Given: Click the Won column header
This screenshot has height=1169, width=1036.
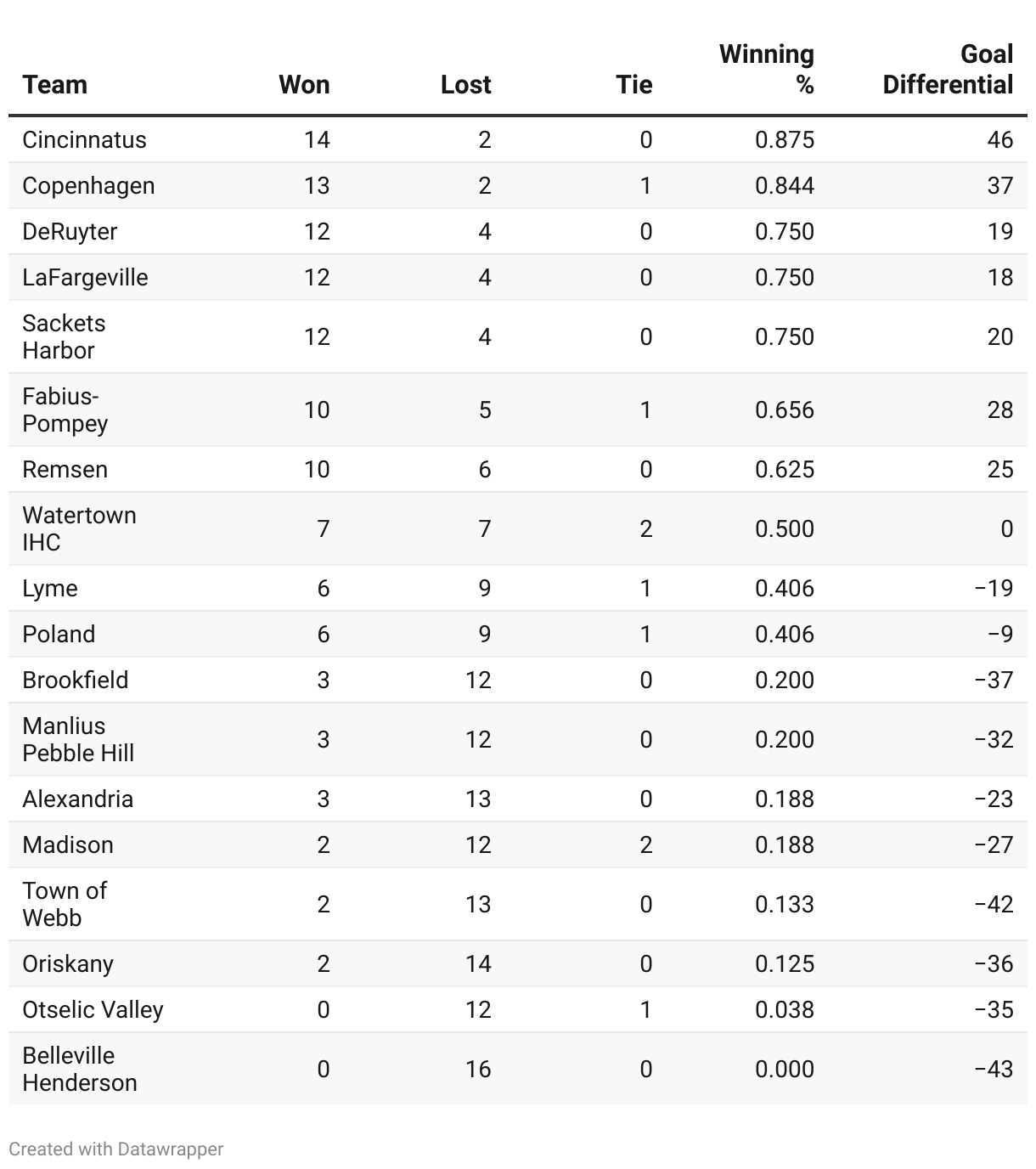Looking at the screenshot, I should (x=304, y=85).
